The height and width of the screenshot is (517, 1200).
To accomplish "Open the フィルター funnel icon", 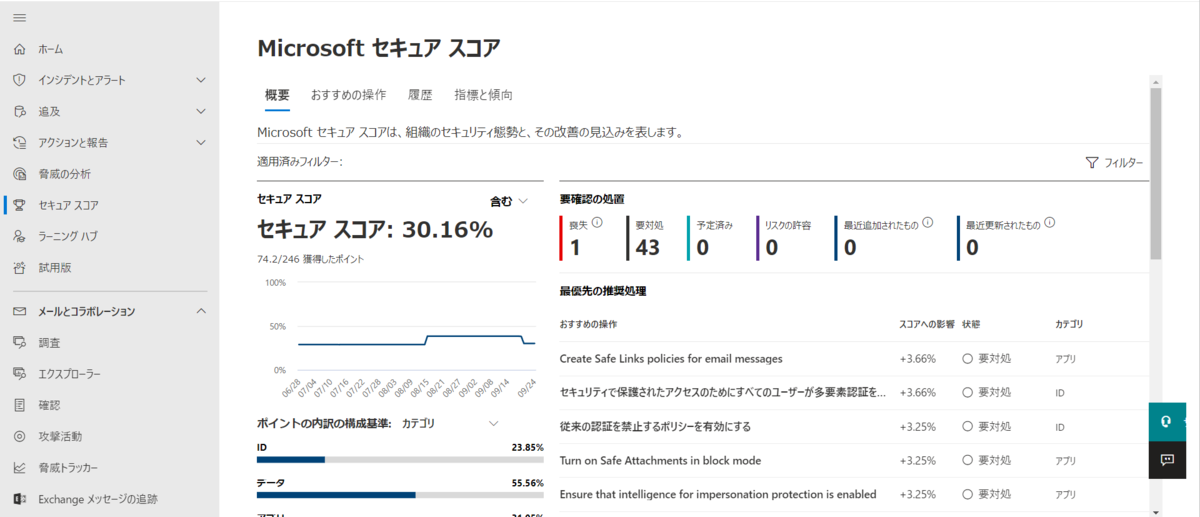I will [x=1092, y=163].
